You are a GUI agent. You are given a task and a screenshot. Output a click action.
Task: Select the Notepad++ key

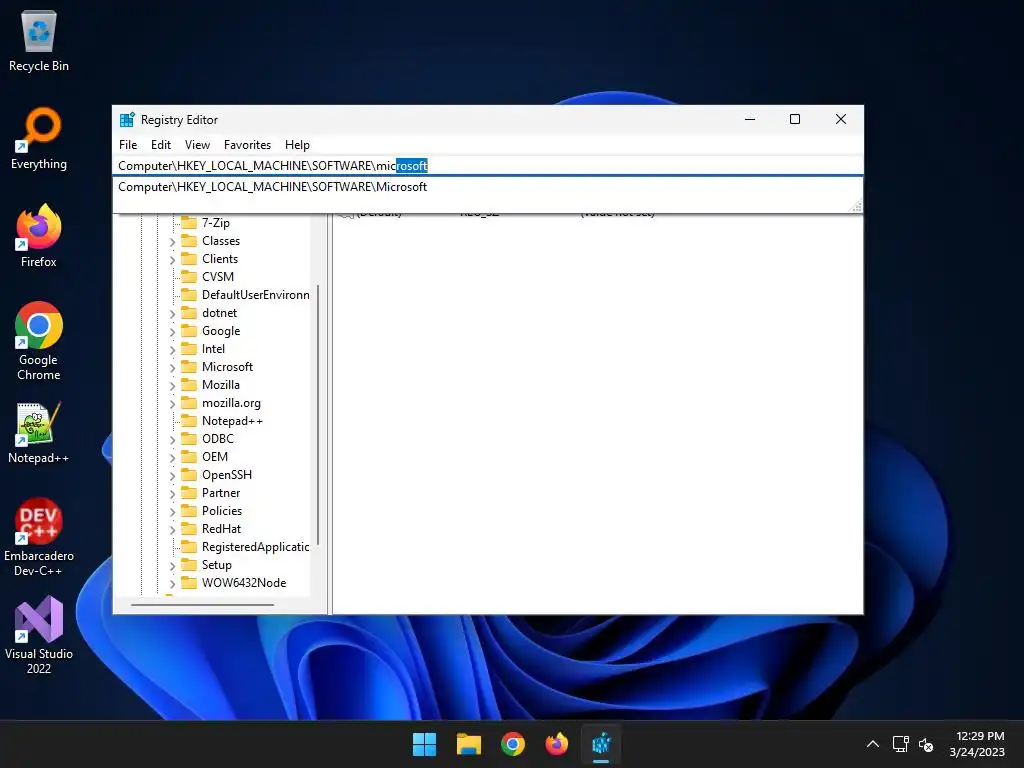[232, 421]
